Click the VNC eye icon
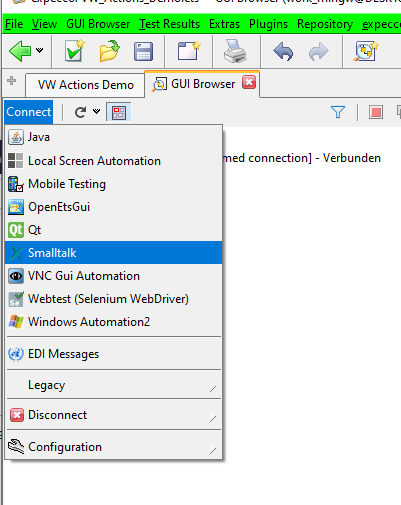The image size is (401, 505). 16,276
